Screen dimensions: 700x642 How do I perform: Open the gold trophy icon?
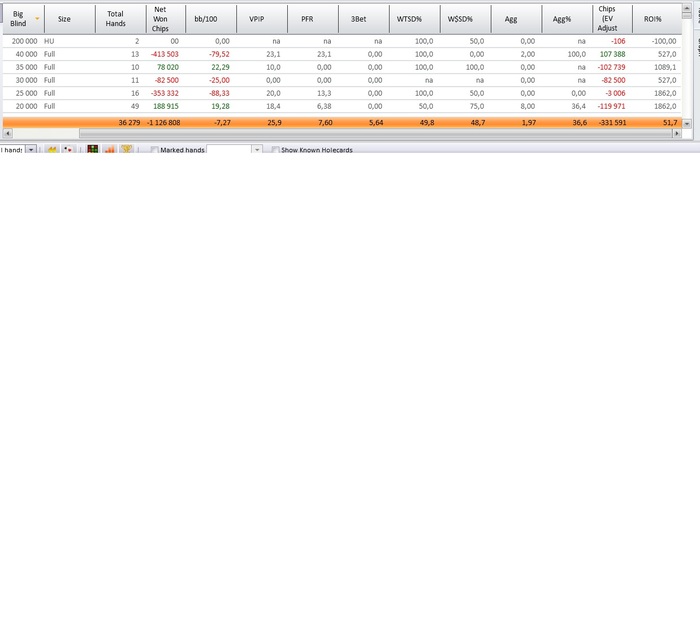click(126, 150)
